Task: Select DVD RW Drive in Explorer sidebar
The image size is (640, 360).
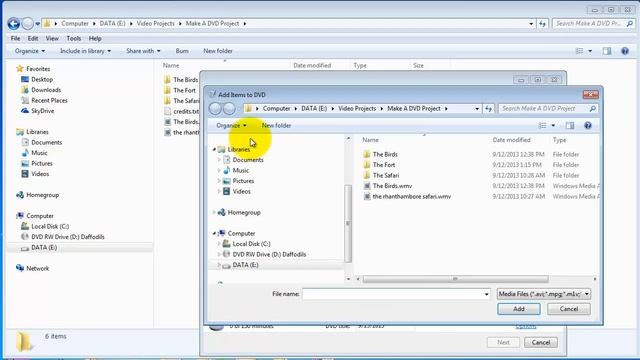Action: (68, 237)
